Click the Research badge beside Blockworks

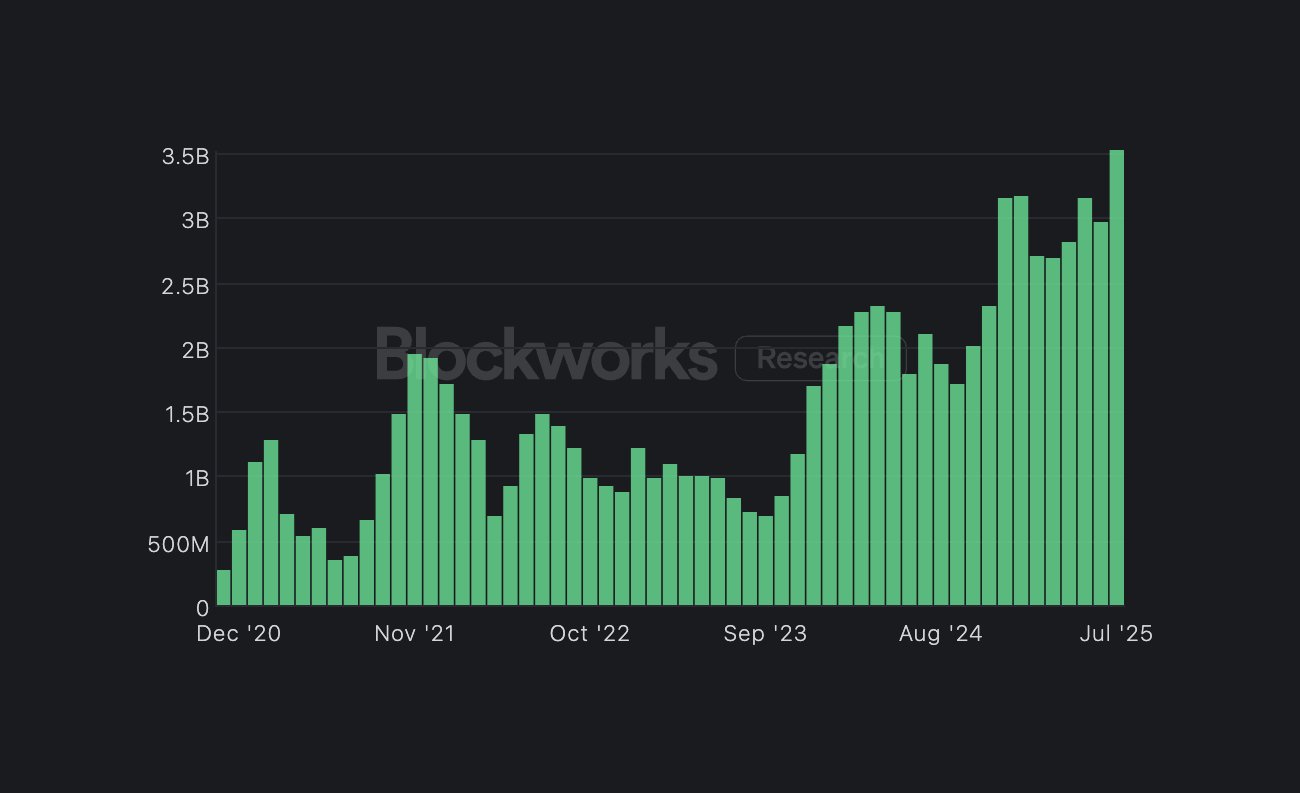[x=820, y=358]
